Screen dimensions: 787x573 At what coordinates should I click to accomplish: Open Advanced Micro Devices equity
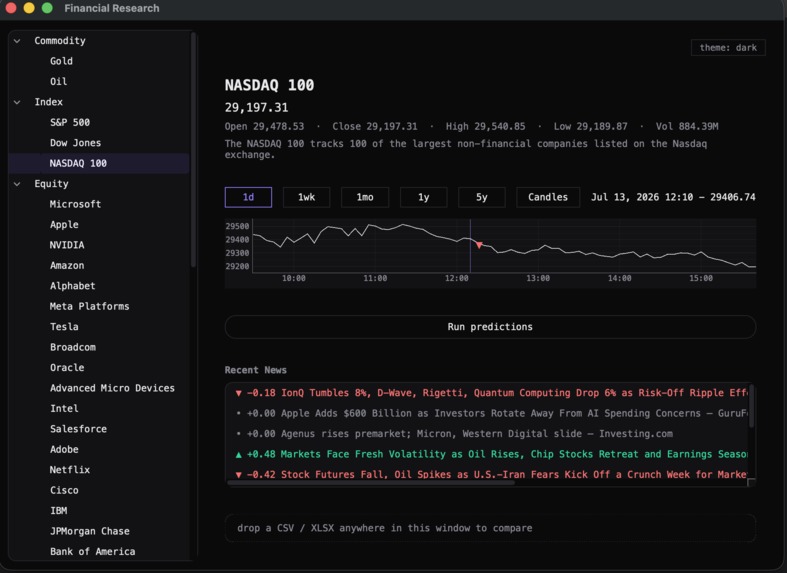click(x=98, y=388)
